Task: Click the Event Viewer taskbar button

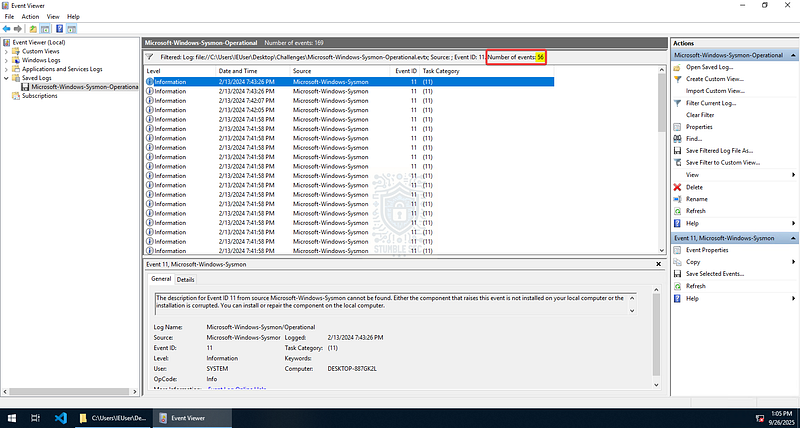Action: point(192,418)
